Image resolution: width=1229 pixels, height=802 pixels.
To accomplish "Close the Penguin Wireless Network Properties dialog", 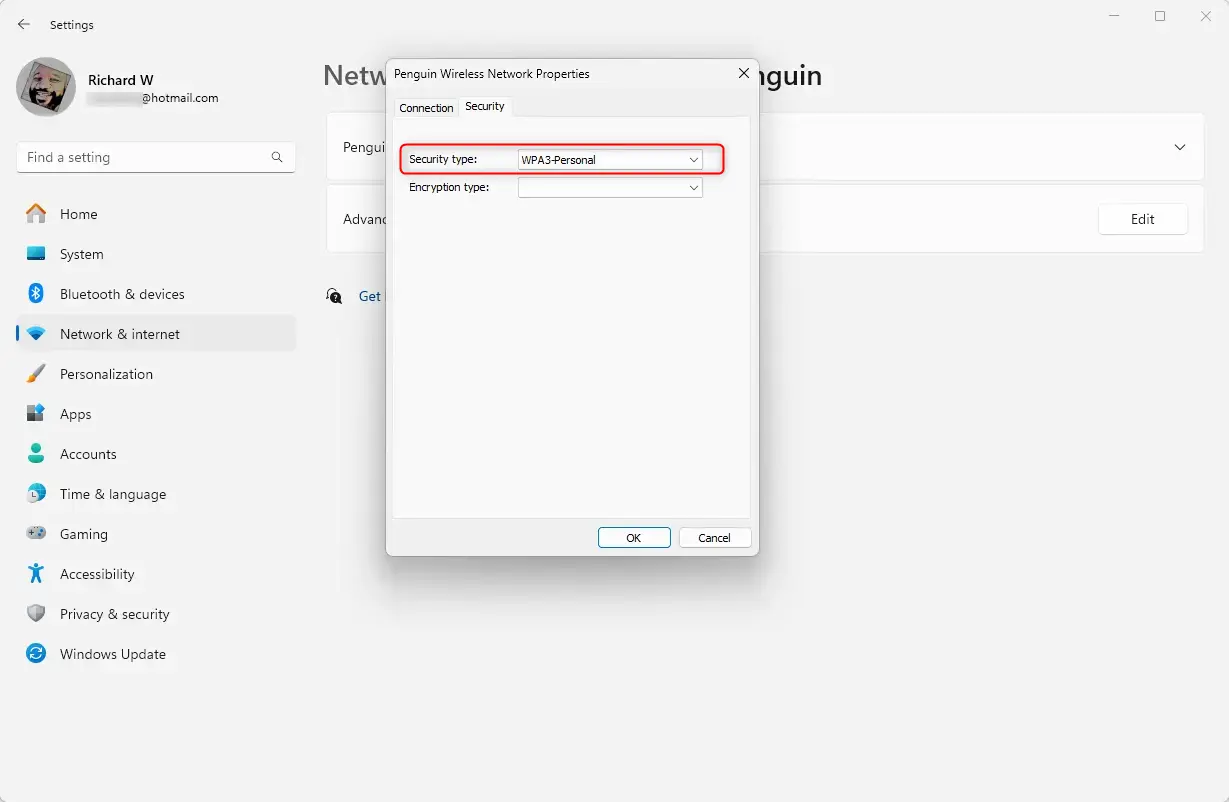I will (743, 73).
